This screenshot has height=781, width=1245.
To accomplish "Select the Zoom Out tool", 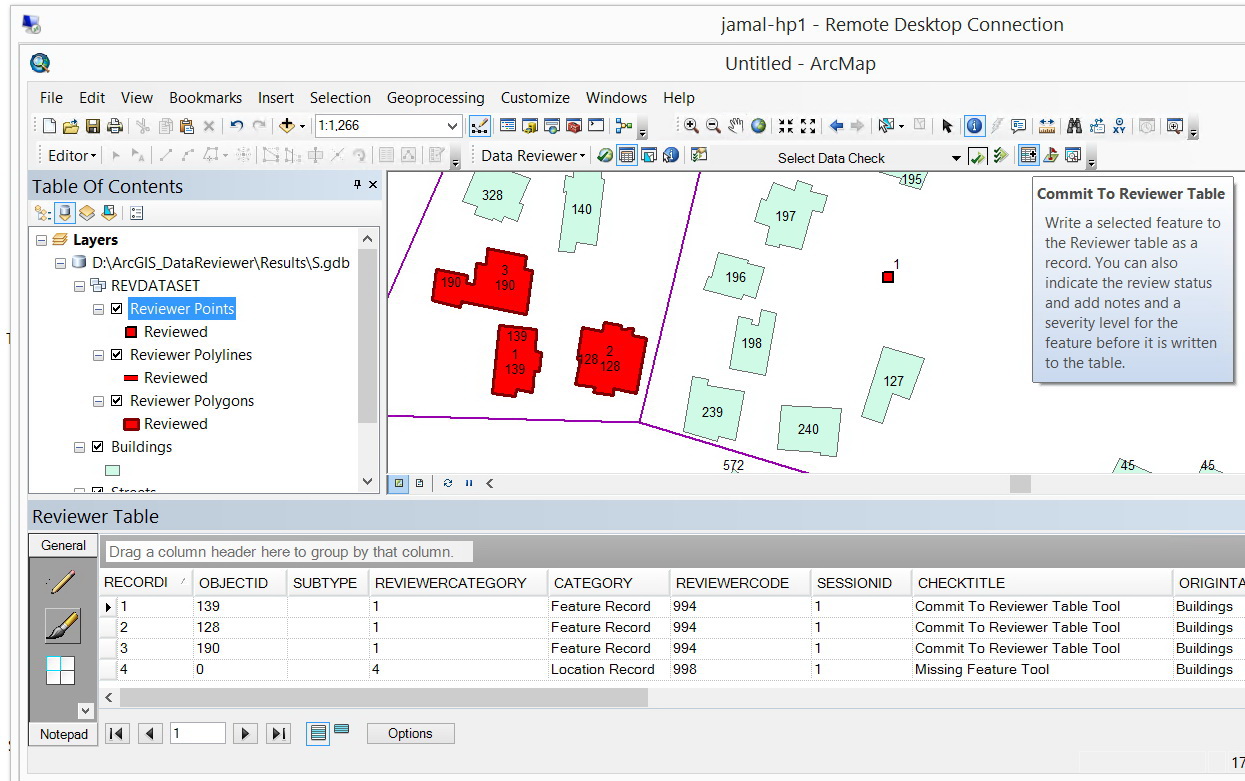I will point(713,126).
